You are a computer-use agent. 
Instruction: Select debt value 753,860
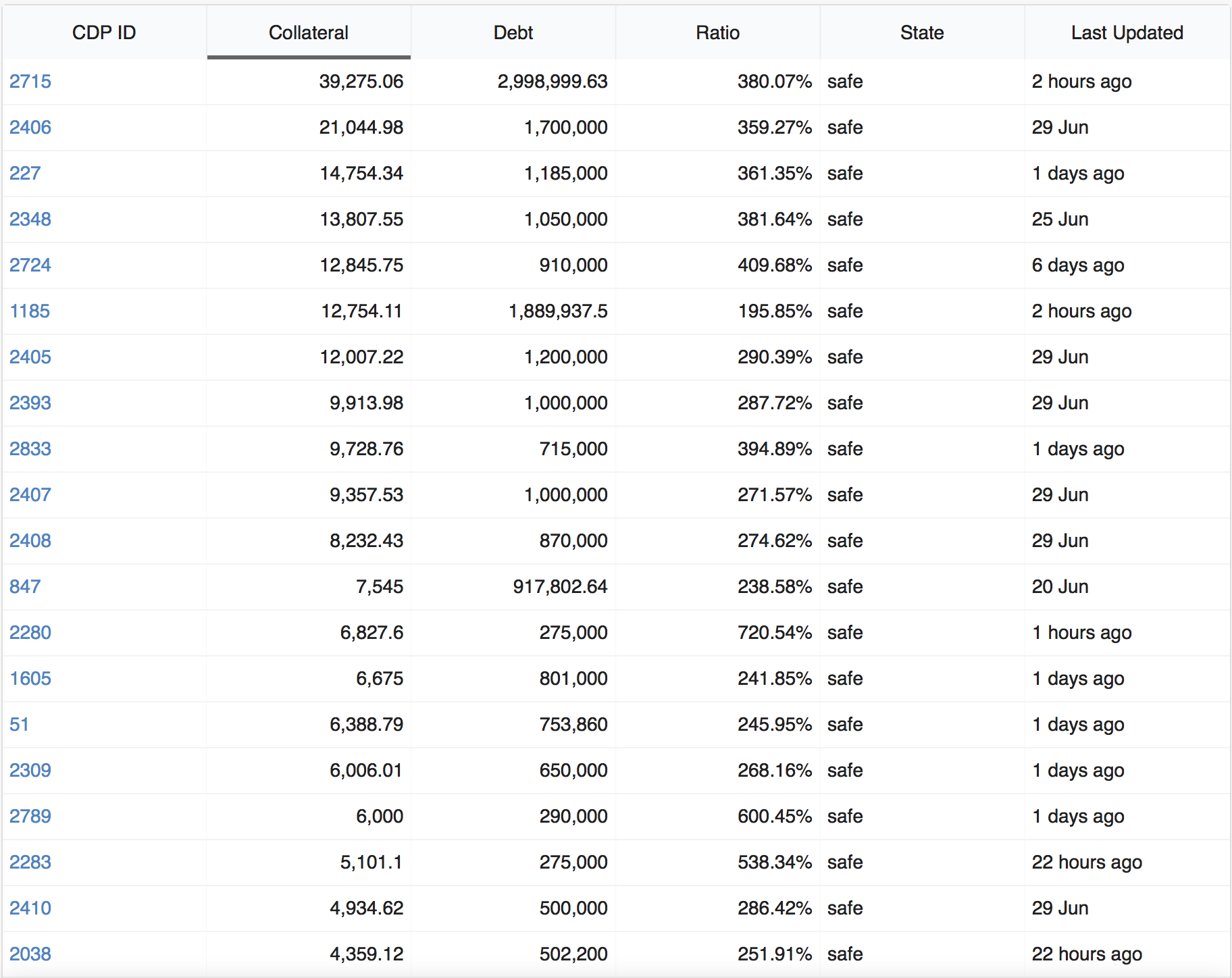click(573, 724)
